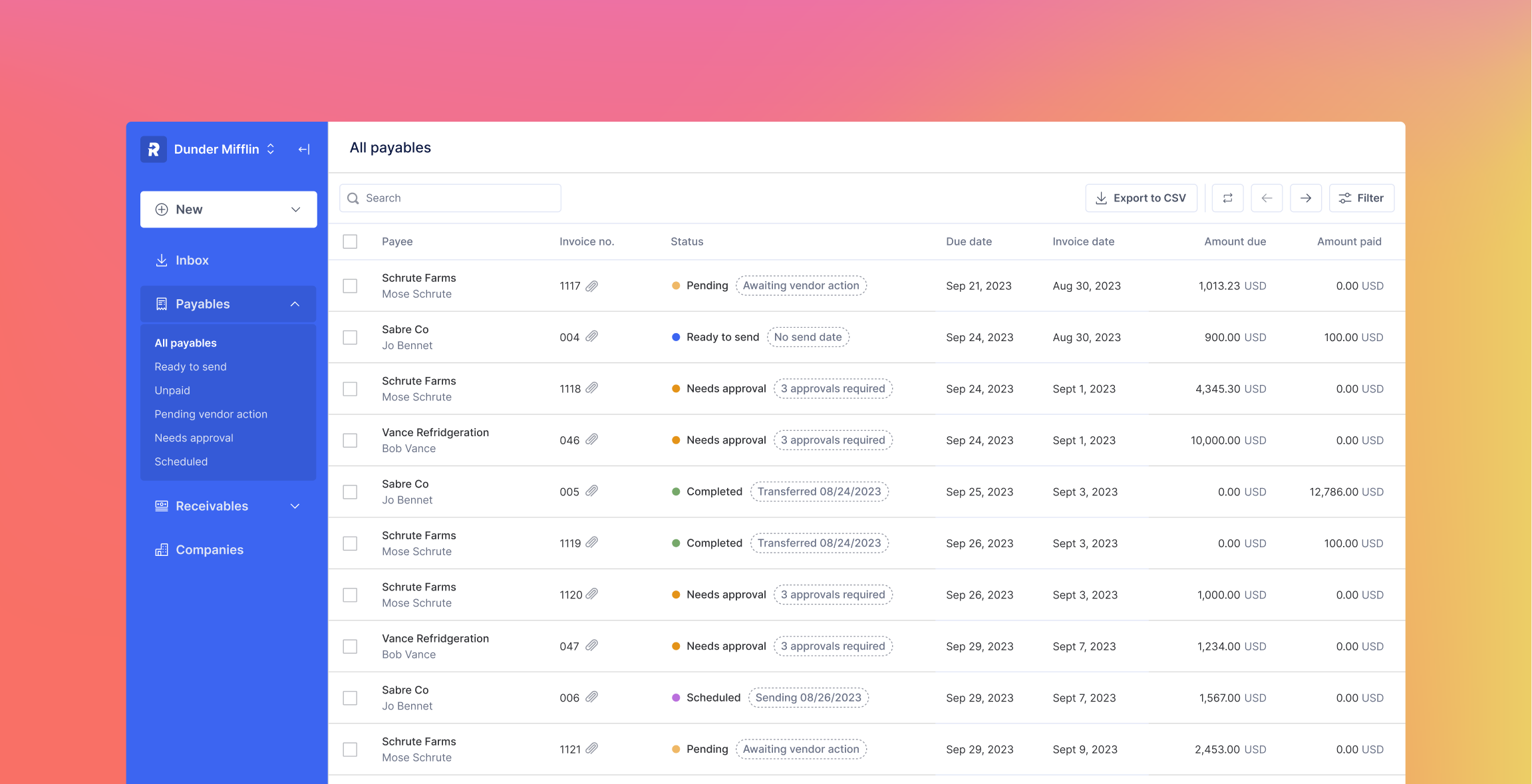
Task: Switch to the Unpaid payables view
Action: tap(172, 390)
